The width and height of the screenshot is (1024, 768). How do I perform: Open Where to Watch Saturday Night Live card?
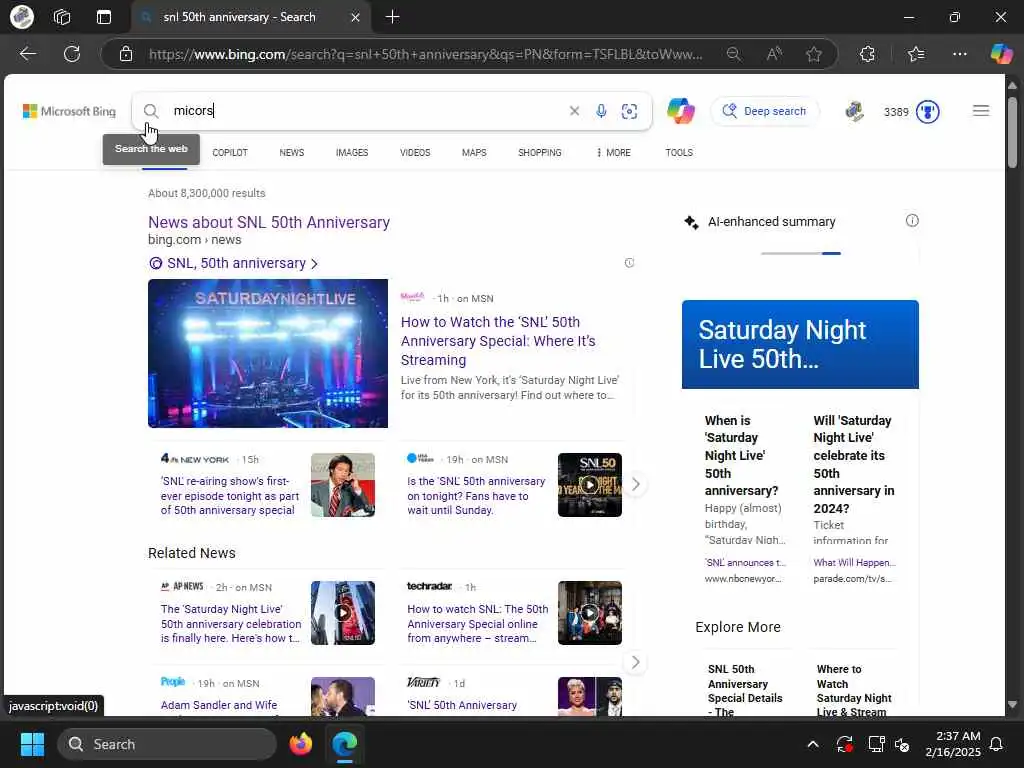(854, 690)
